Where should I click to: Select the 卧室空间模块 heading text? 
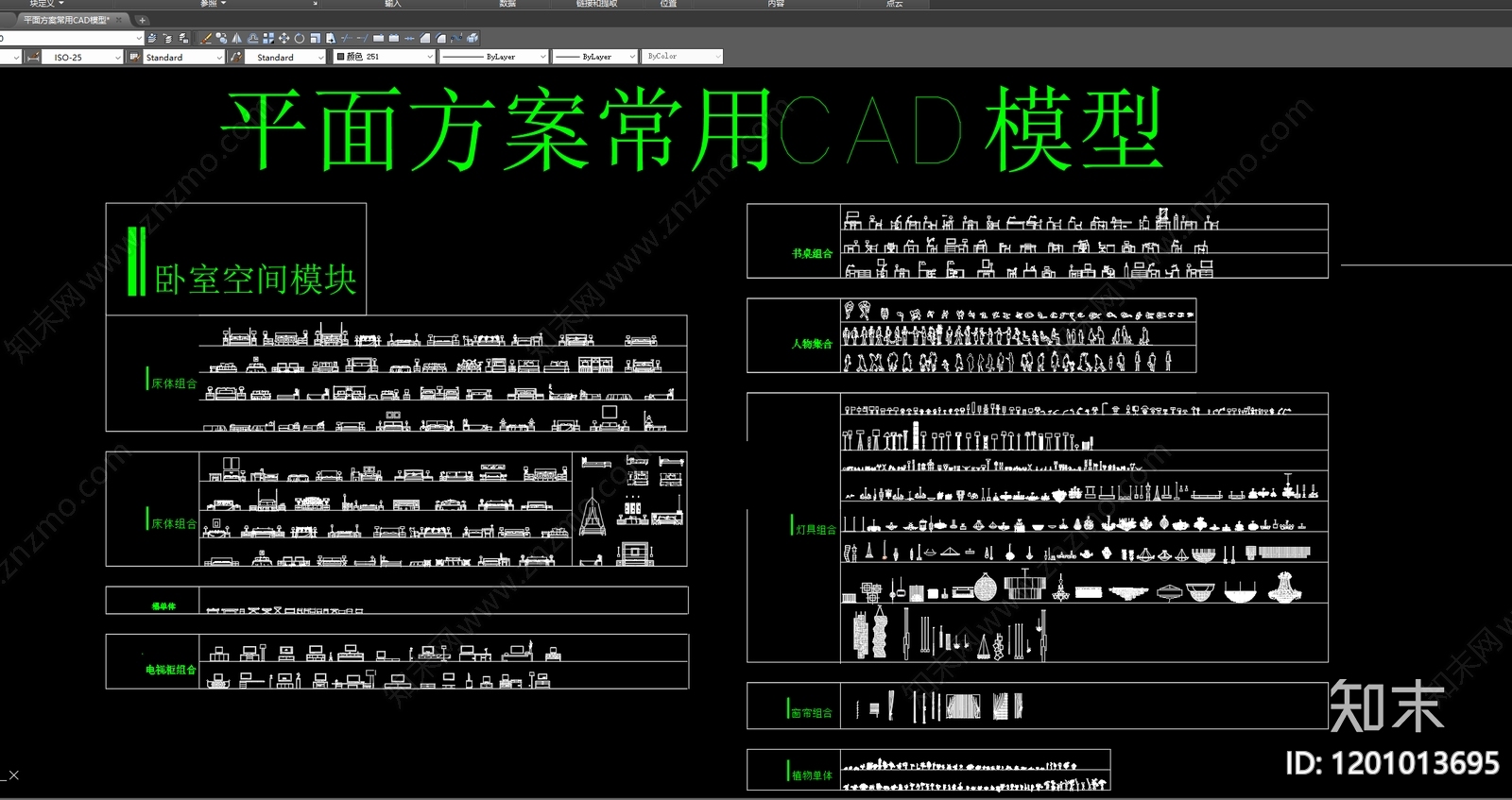point(255,280)
